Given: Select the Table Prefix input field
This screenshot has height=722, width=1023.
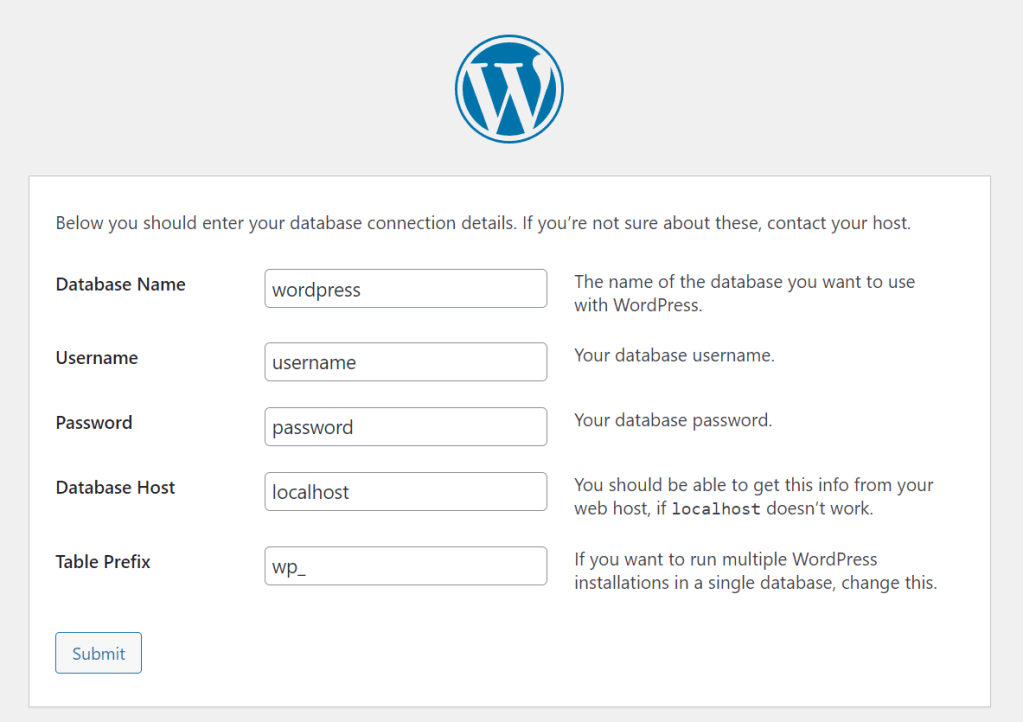Looking at the screenshot, I should [405, 566].
